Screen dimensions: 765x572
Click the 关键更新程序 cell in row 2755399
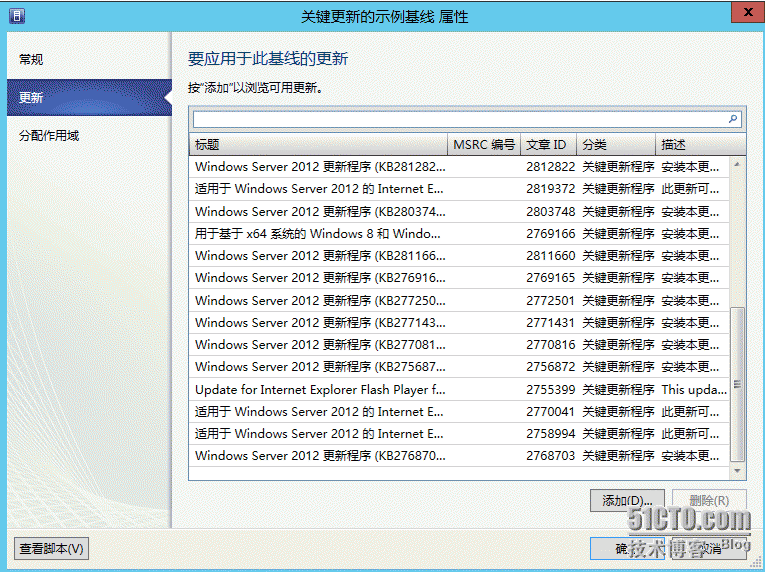tap(618, 389)
